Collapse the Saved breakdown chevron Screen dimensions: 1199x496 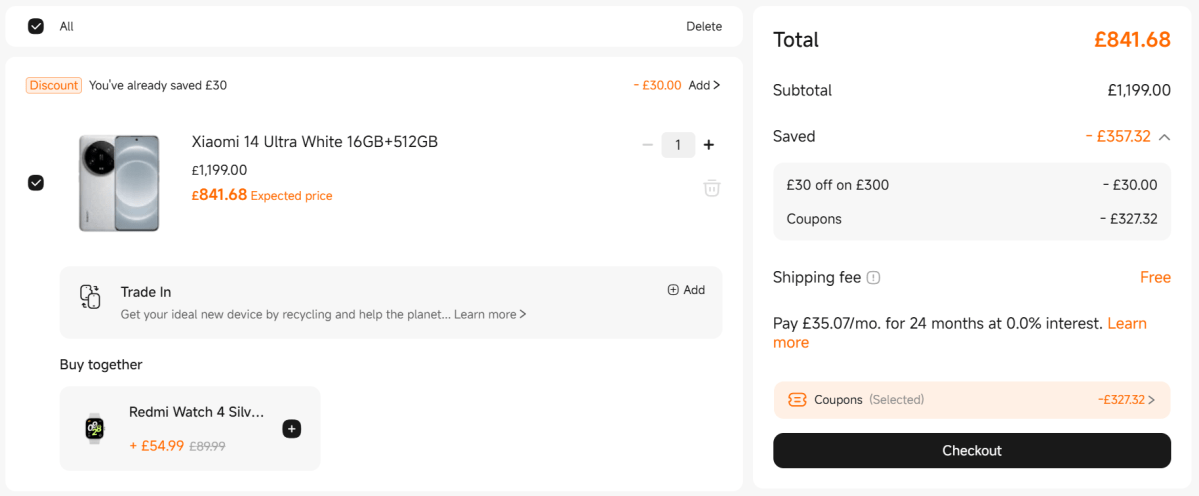pos(1164,137)
